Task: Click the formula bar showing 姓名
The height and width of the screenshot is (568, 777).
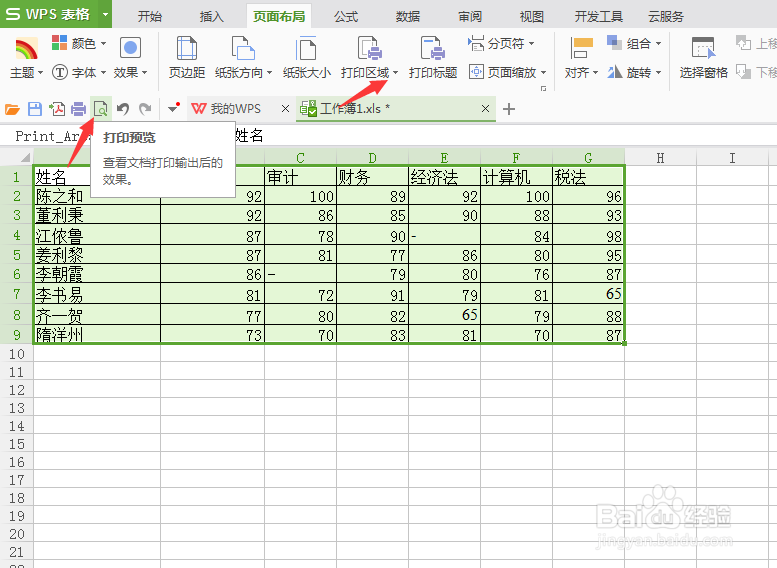Action: pyautogui.click(x=504, y=135)
